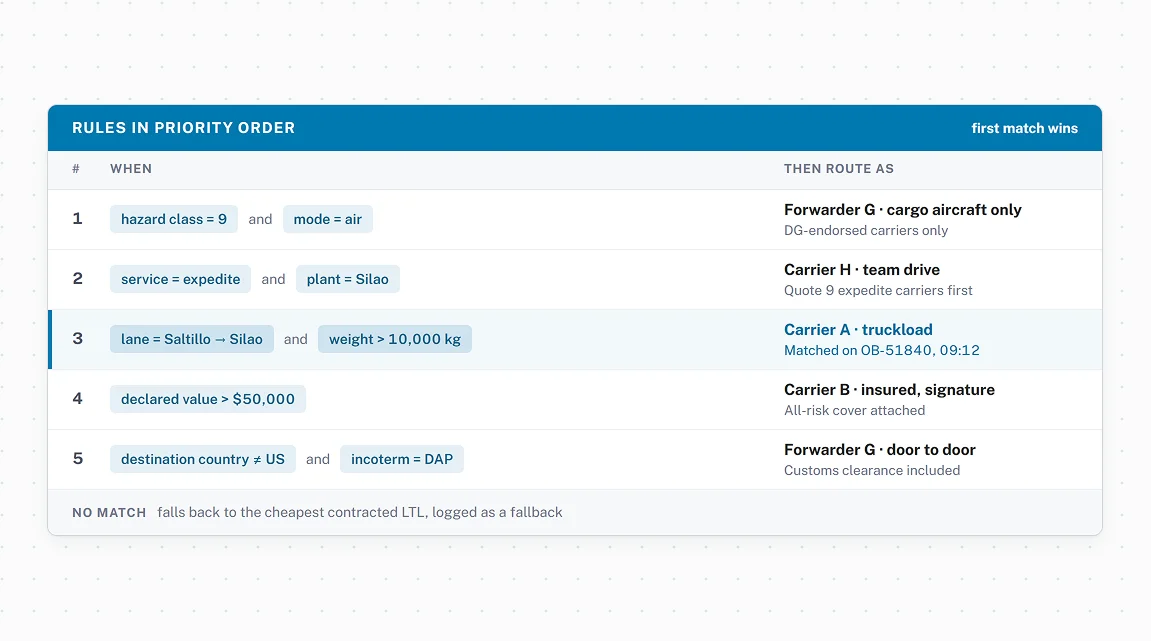Viewport: 1151px width, 641px height.
Task: Click rule number 4
Action: pos(77,399)
